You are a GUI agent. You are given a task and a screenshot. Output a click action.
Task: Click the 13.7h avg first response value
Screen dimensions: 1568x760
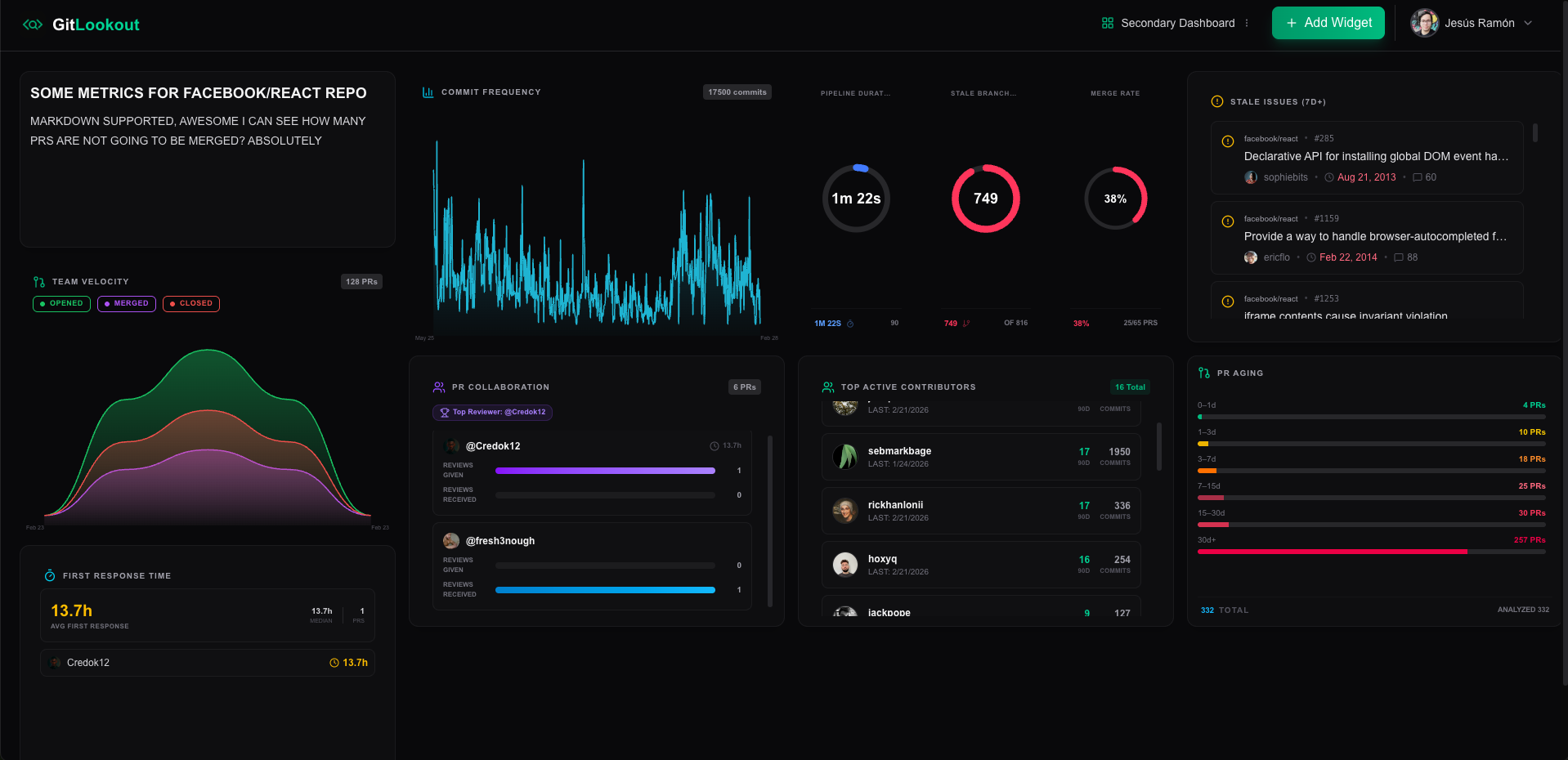[x=72, y=610]
